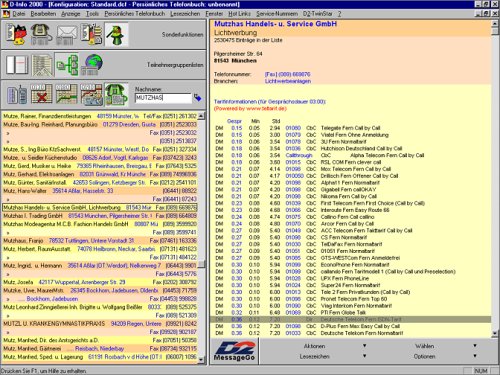500x375 pixels.
Task: Select the telephone number search icon
Action: coord(41,34)
